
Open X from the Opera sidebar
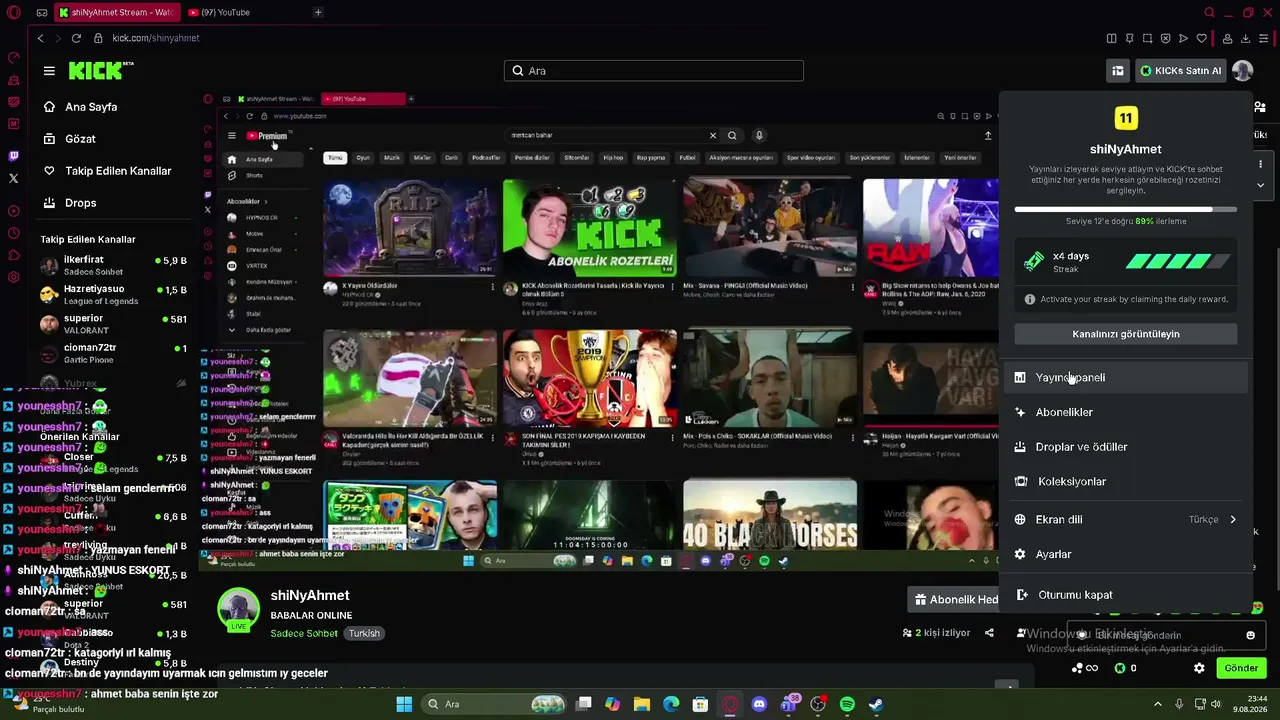[x=13, y=178]
